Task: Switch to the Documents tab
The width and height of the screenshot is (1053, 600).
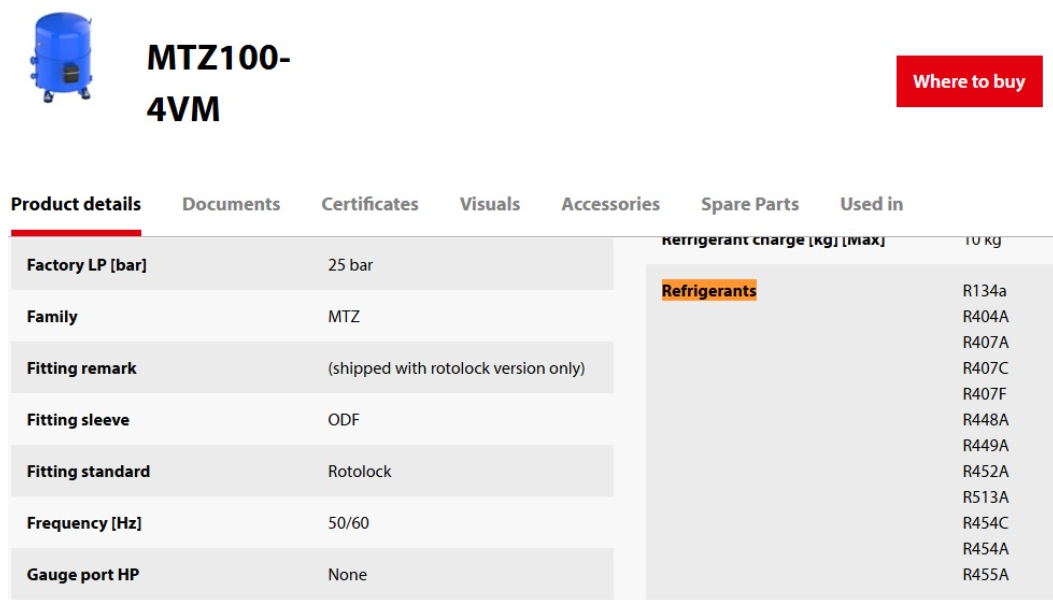Action: click(x=231, y=204)
